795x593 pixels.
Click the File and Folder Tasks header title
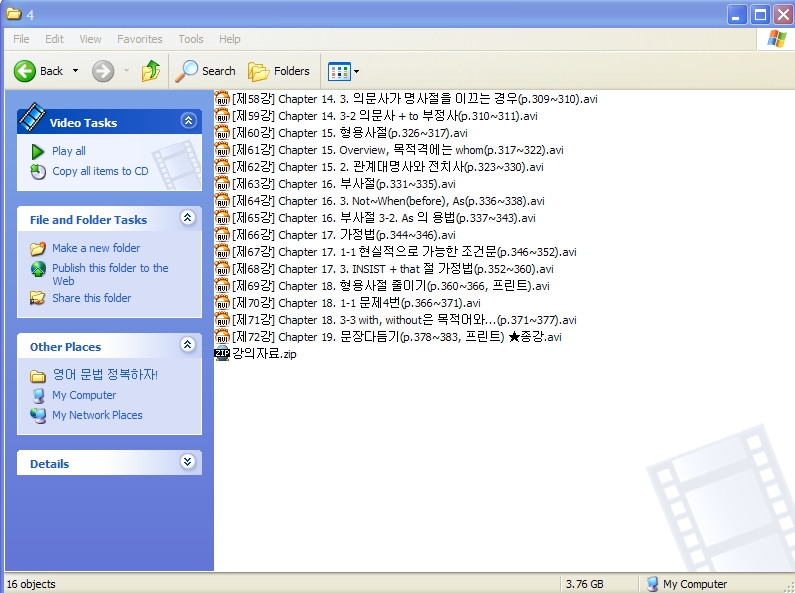click(88, 220)
